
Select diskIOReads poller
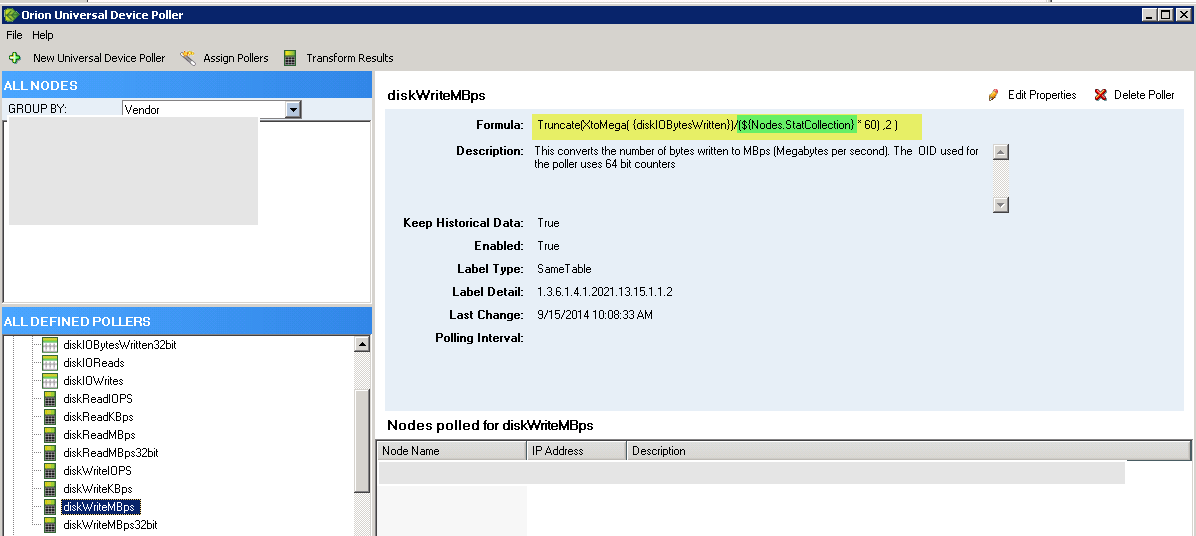pyautogui.click(x=94, y=363)
